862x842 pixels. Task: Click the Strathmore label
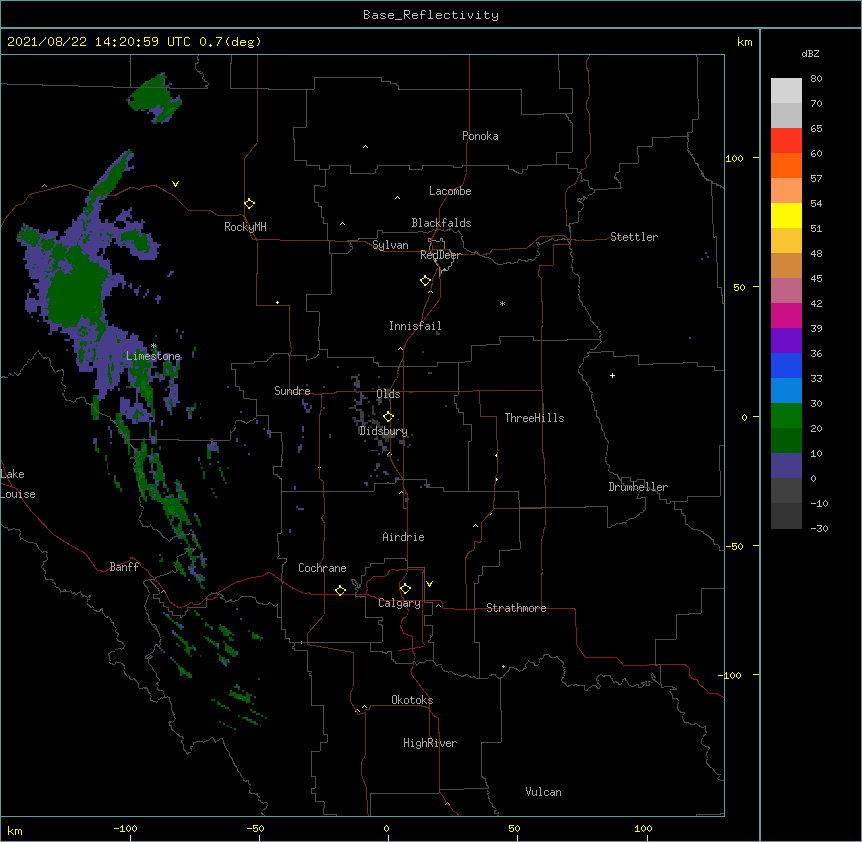pos(516,608)
